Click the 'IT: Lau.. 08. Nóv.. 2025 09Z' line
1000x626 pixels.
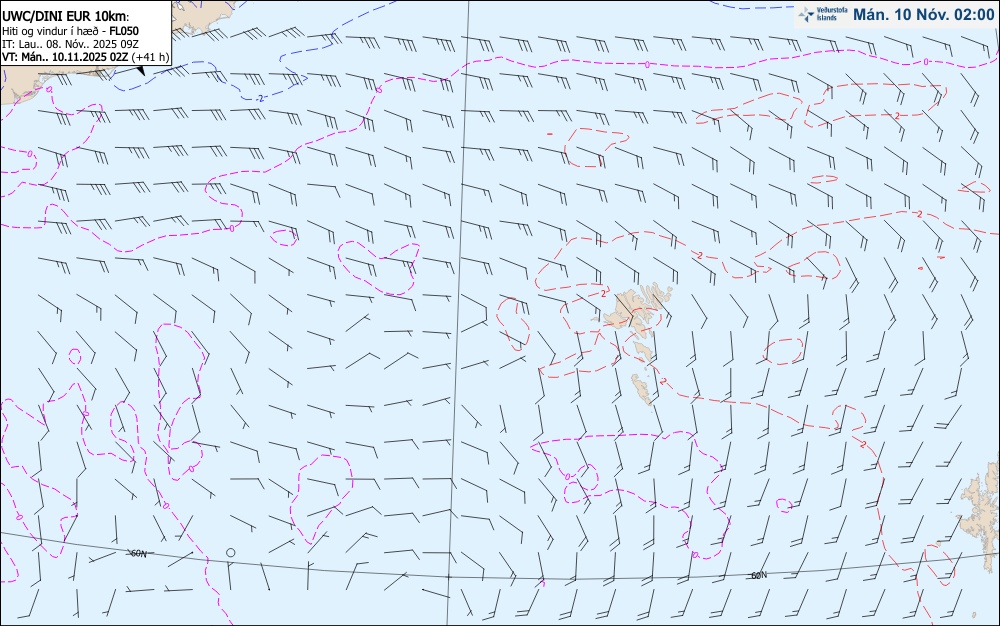[70, 44]
